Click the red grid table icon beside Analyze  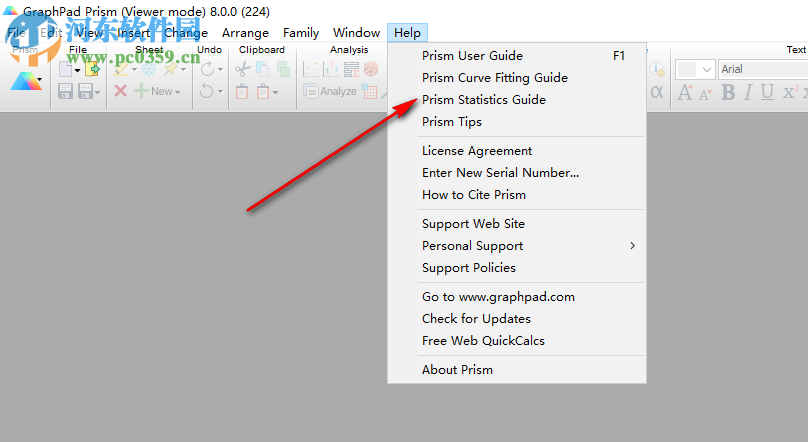[369, 91]
